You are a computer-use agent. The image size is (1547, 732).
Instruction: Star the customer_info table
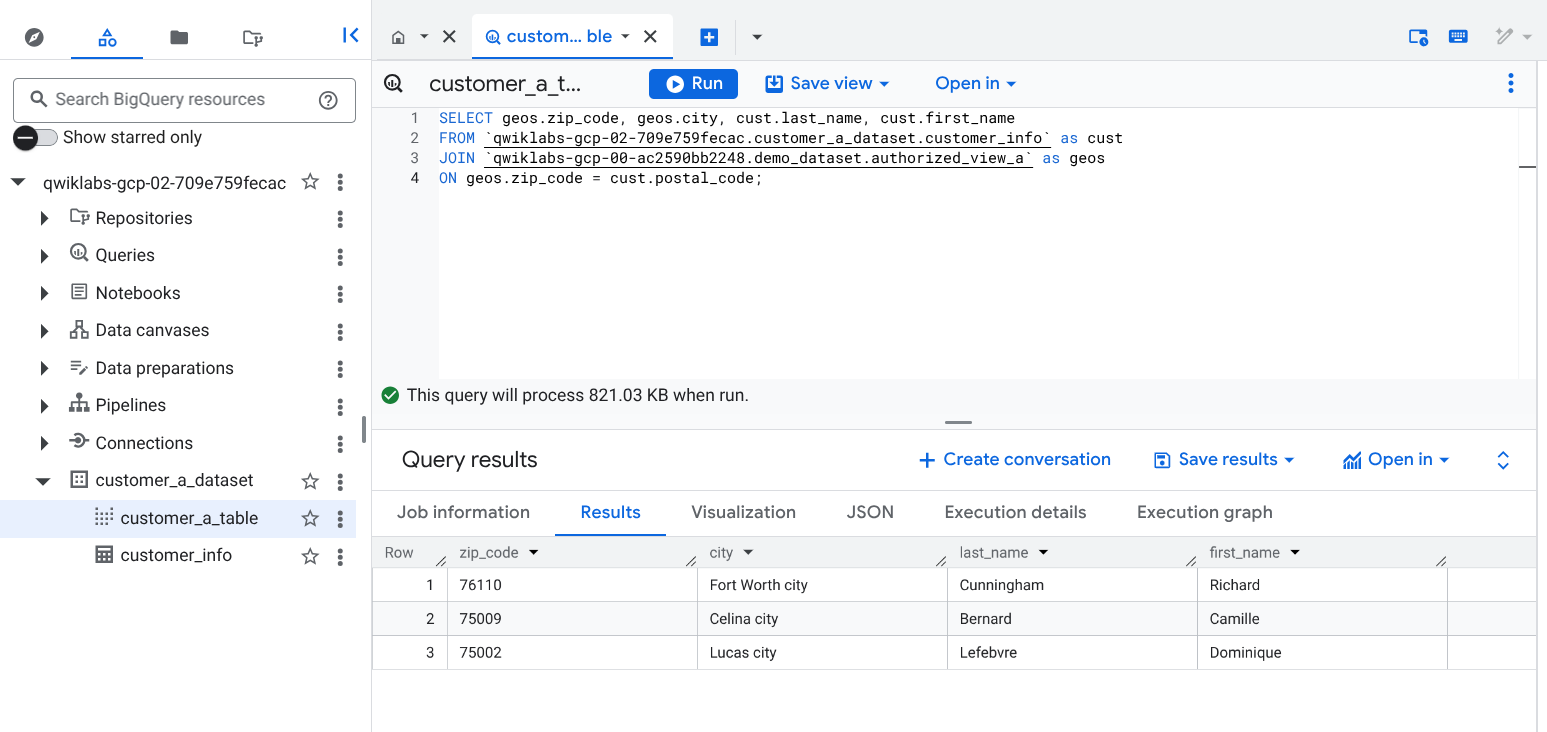point(310,556)
